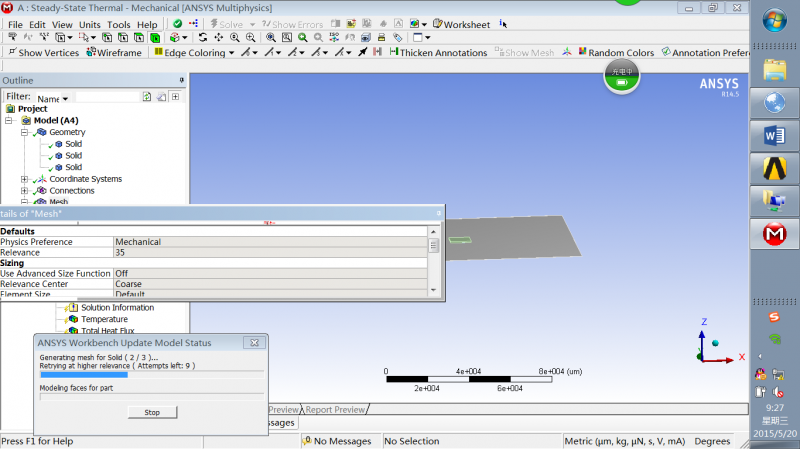The height and width of the screenshot is (449, 800).
Task: Toggle Show Vertices
Action: 44,53
